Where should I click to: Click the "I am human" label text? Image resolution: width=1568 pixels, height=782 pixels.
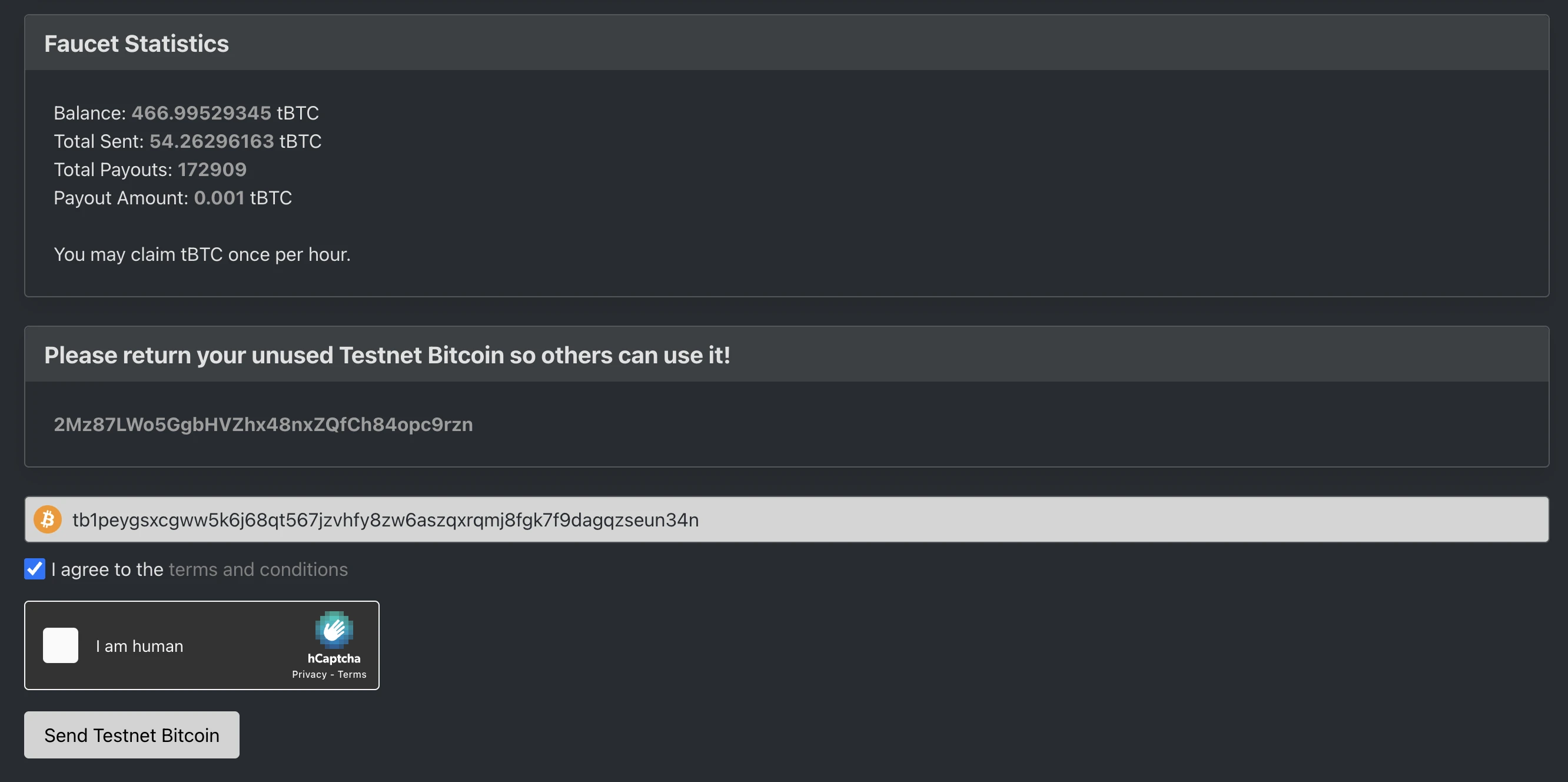(139, 646)
